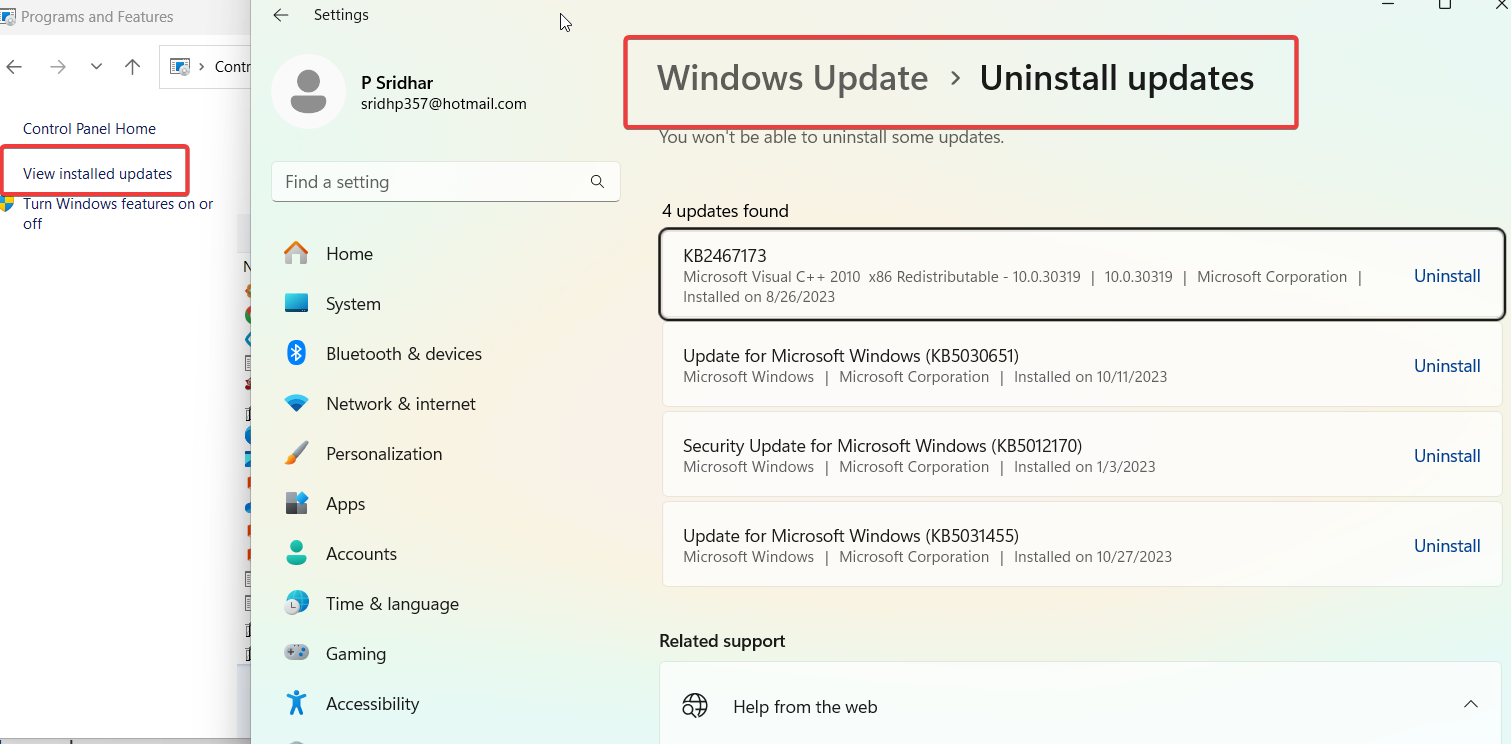Open Control Panel Home
The width and height of the screenshot is (1511, 744).
[x=89, y=128]
